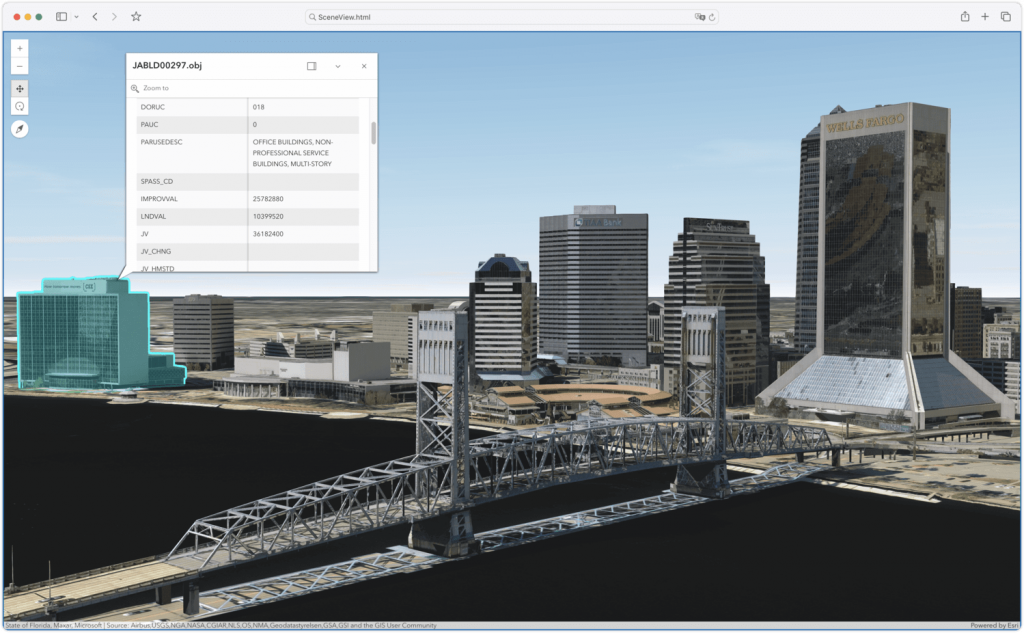1024x633 pixels.
Task: Collapse the popup with the chevron
Action: coord(338,66)
